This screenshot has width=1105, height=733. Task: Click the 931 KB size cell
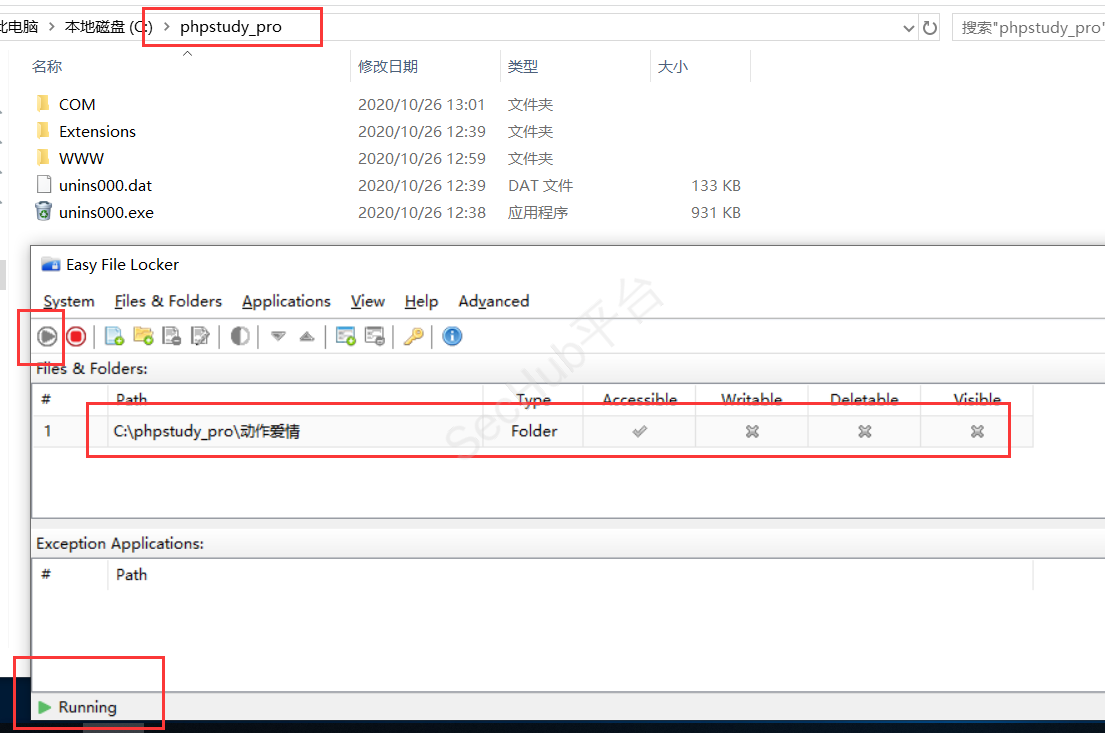[716, 212]
